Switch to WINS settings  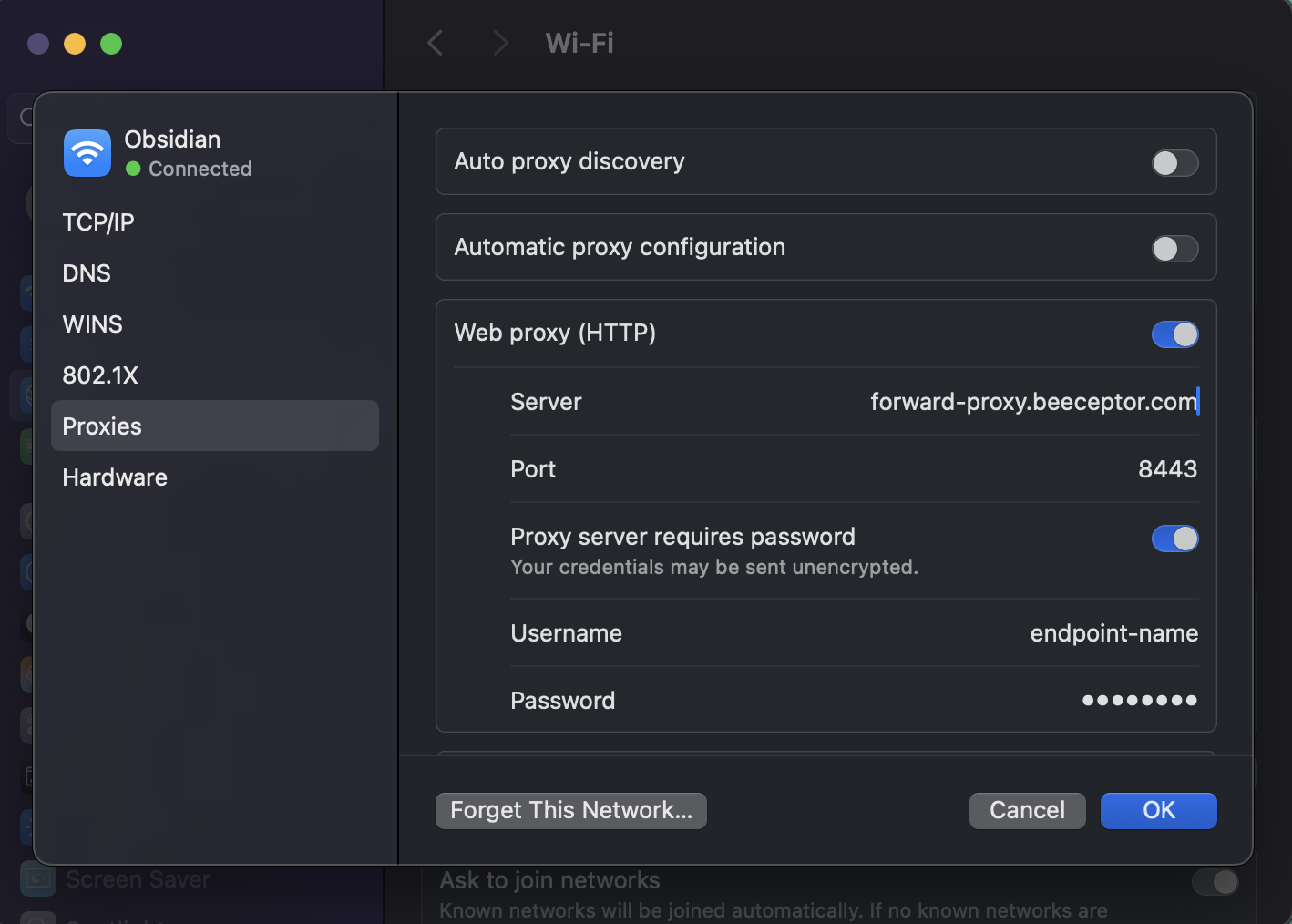click(x=92, y=323)
